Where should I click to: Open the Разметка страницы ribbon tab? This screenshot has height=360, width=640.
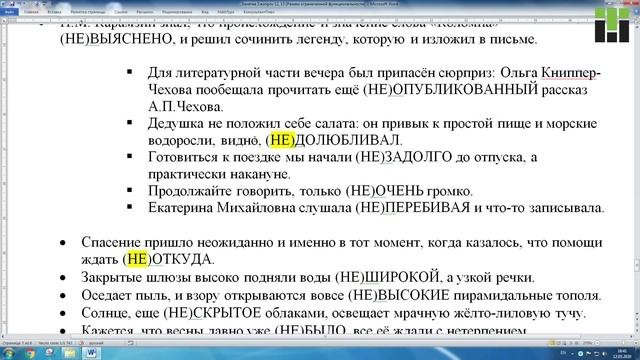point(88,12)
